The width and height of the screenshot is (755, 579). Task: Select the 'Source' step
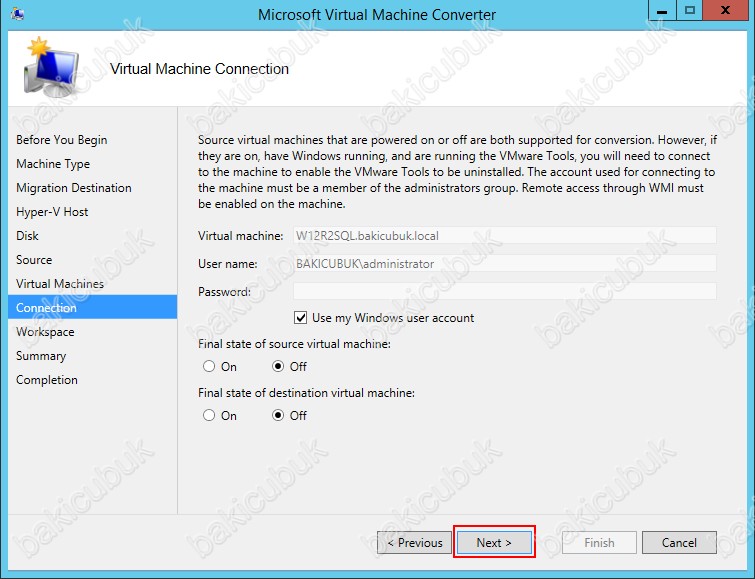click(34, 260)
